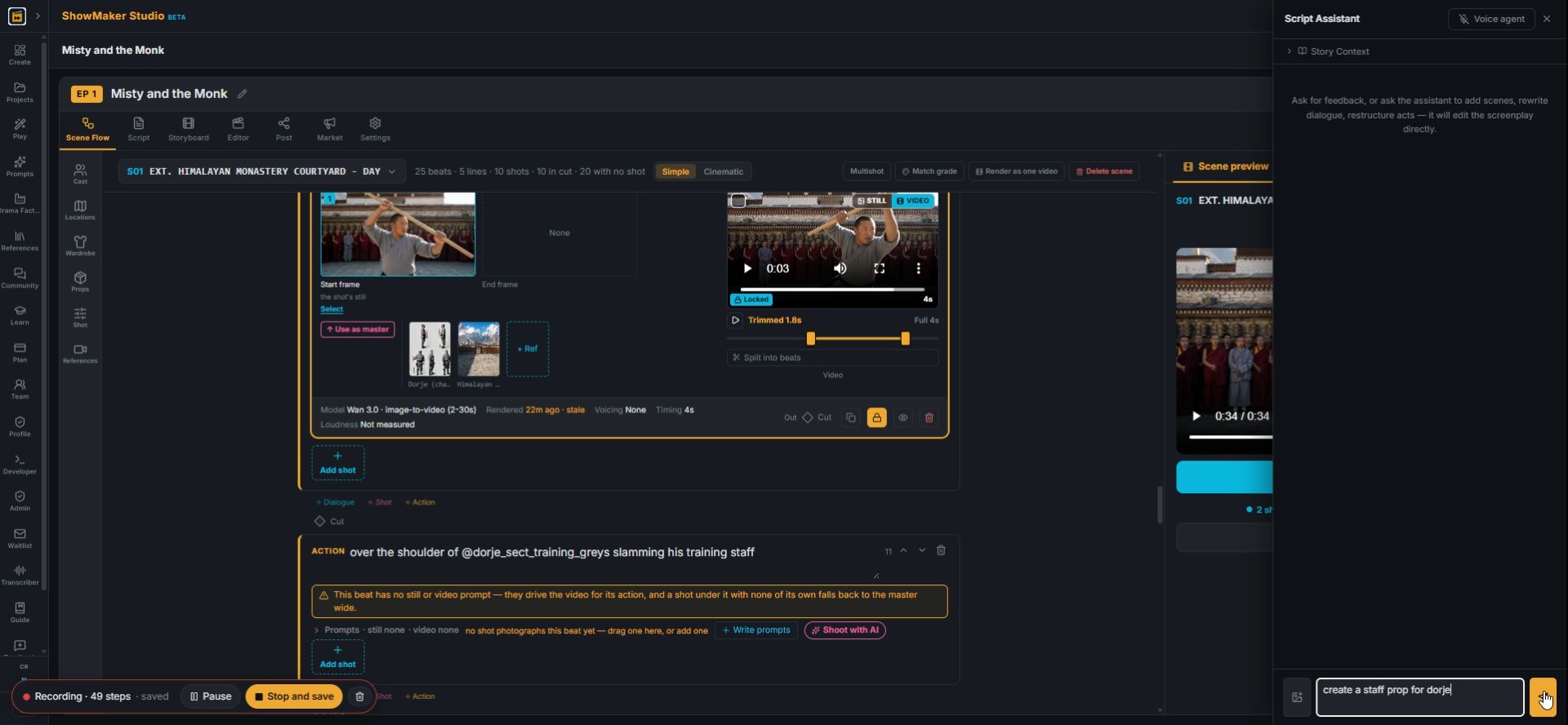Go to the Editor tab

coord(238,129)
